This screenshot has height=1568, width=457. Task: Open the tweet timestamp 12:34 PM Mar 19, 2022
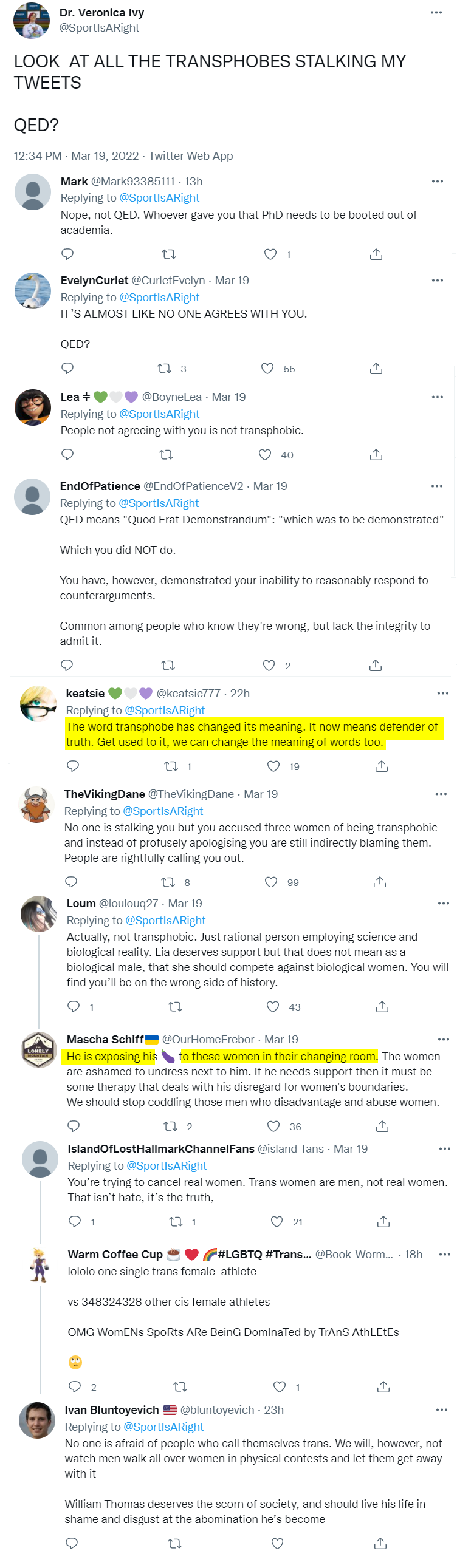[76, 156]
